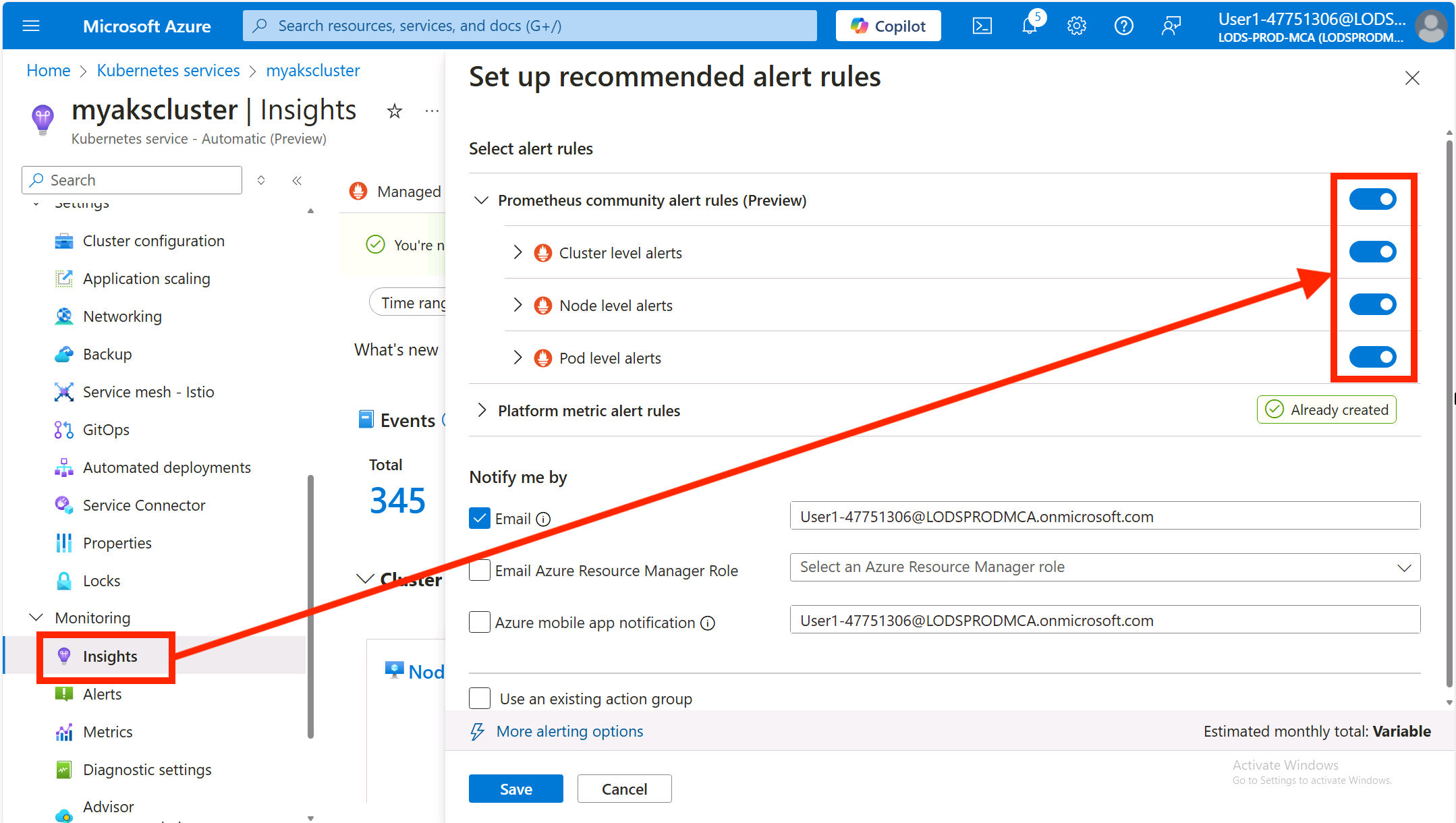1456x823 pixels.
Task: Click the myakscluster breadcrumb link
Action: click(313, 70)
